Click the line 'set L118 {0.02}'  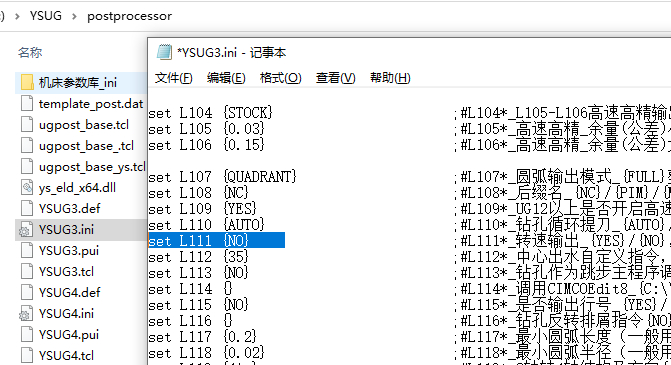point(206,353)
